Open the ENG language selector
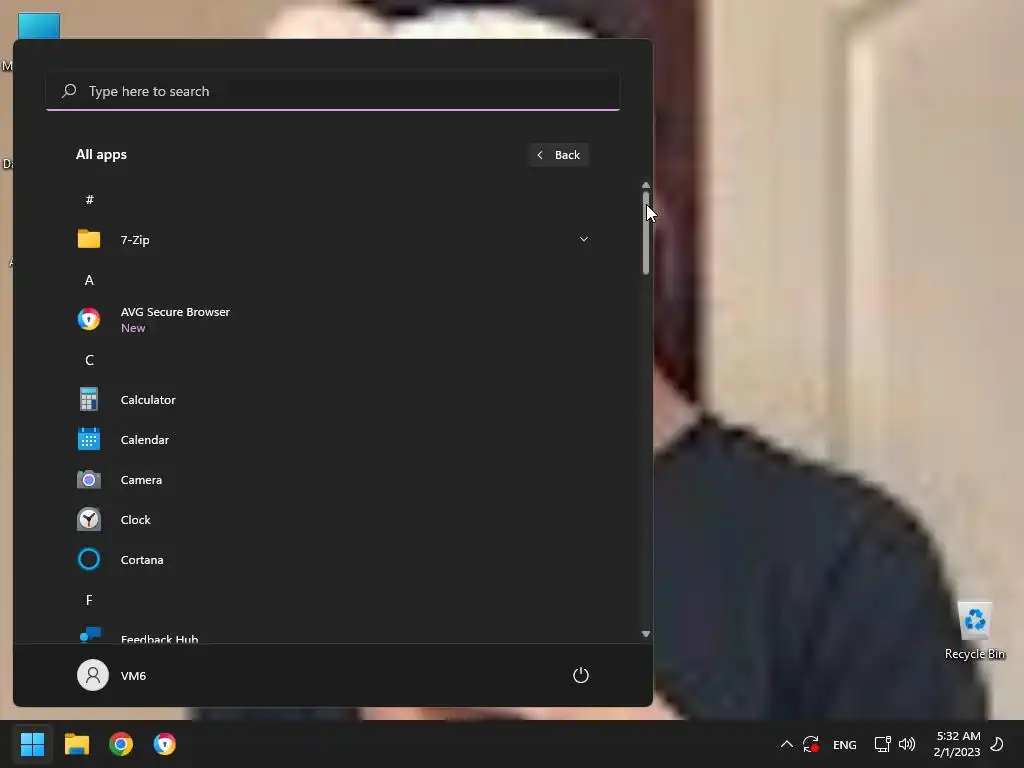The height and width of the screenshot is (768, 1024). tap(844, 744)
